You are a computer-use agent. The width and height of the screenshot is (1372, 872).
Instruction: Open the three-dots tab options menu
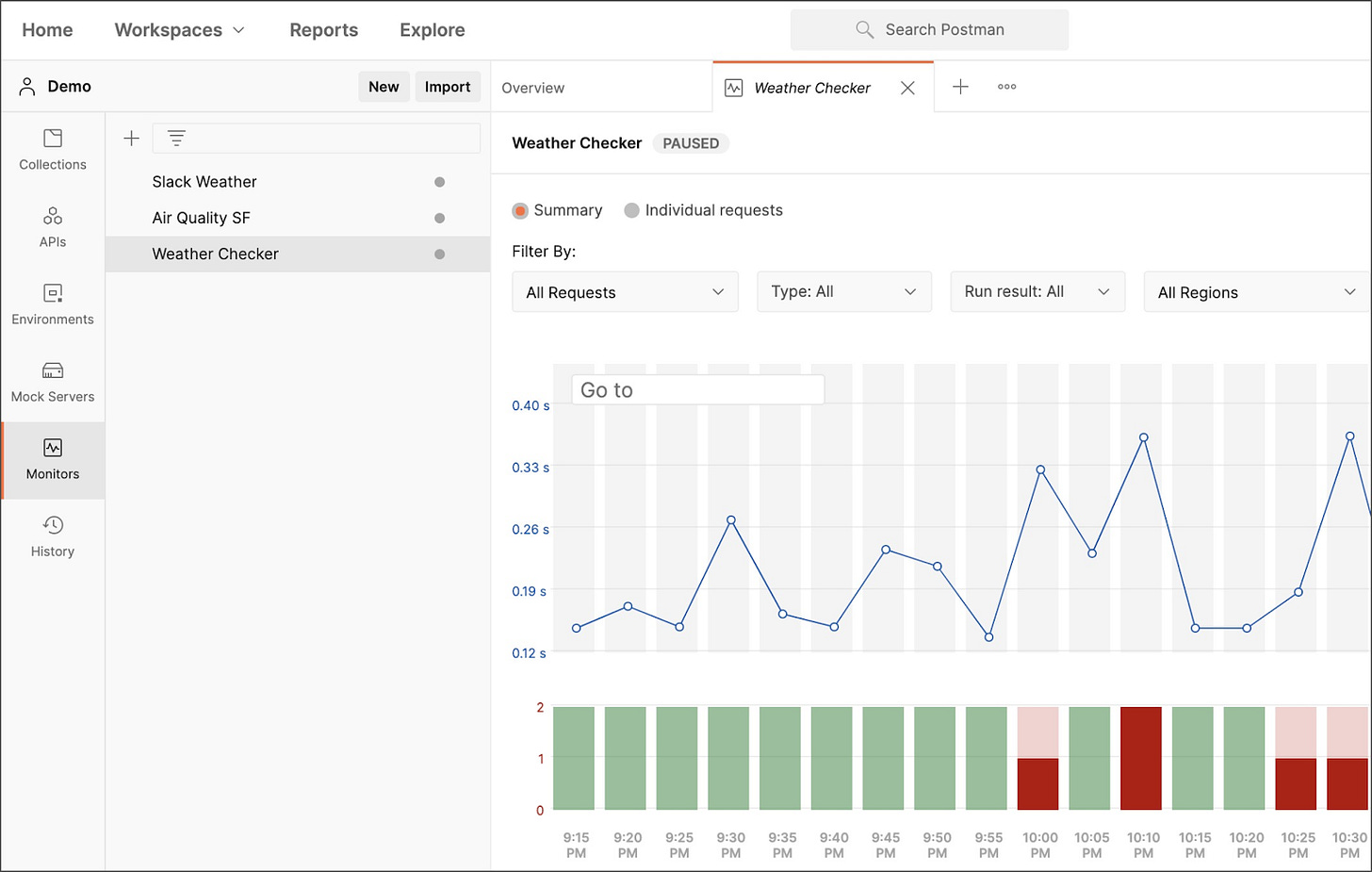coord(1006,87)
